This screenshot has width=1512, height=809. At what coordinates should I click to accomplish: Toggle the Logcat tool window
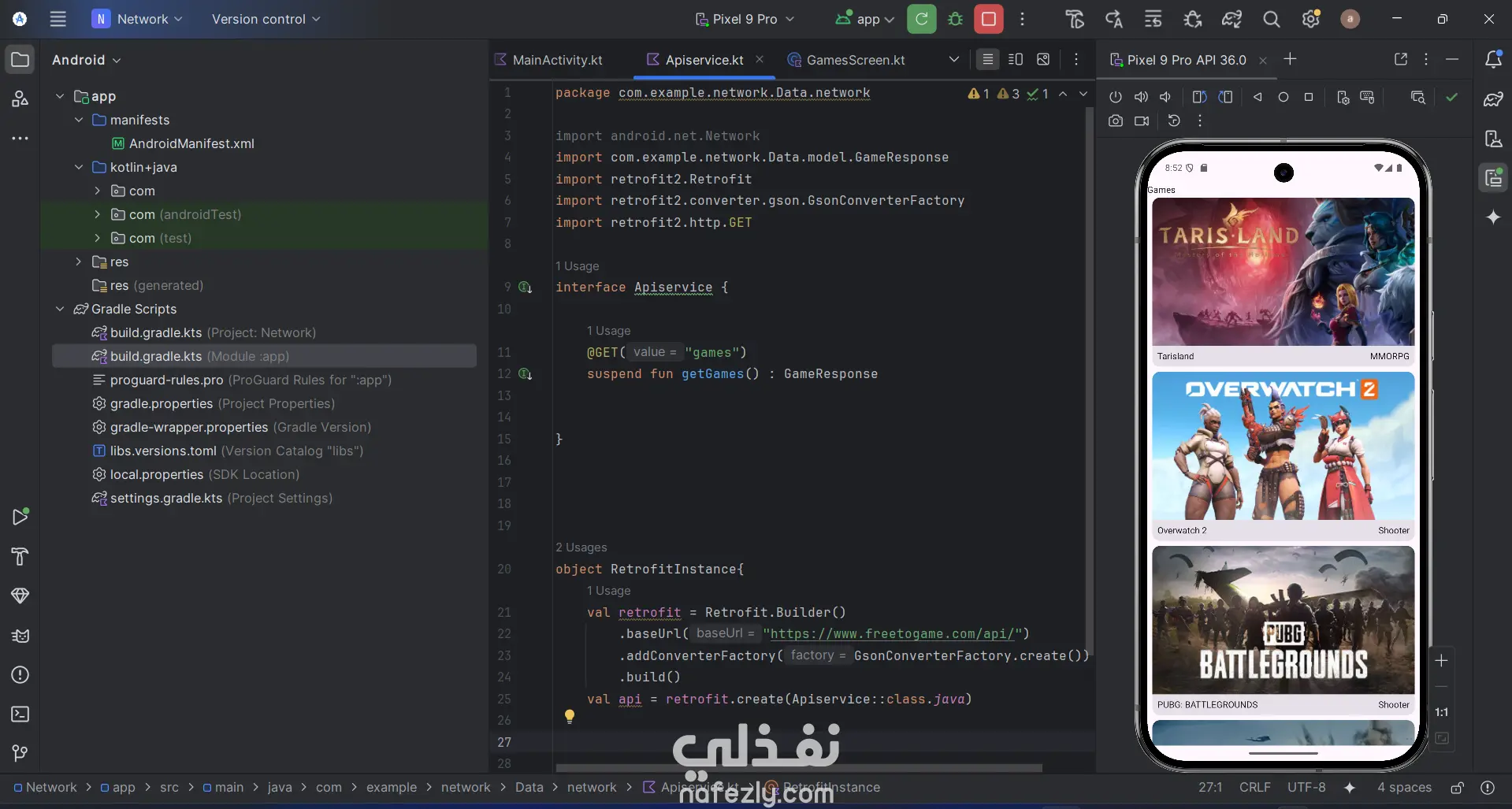point(20,635)
